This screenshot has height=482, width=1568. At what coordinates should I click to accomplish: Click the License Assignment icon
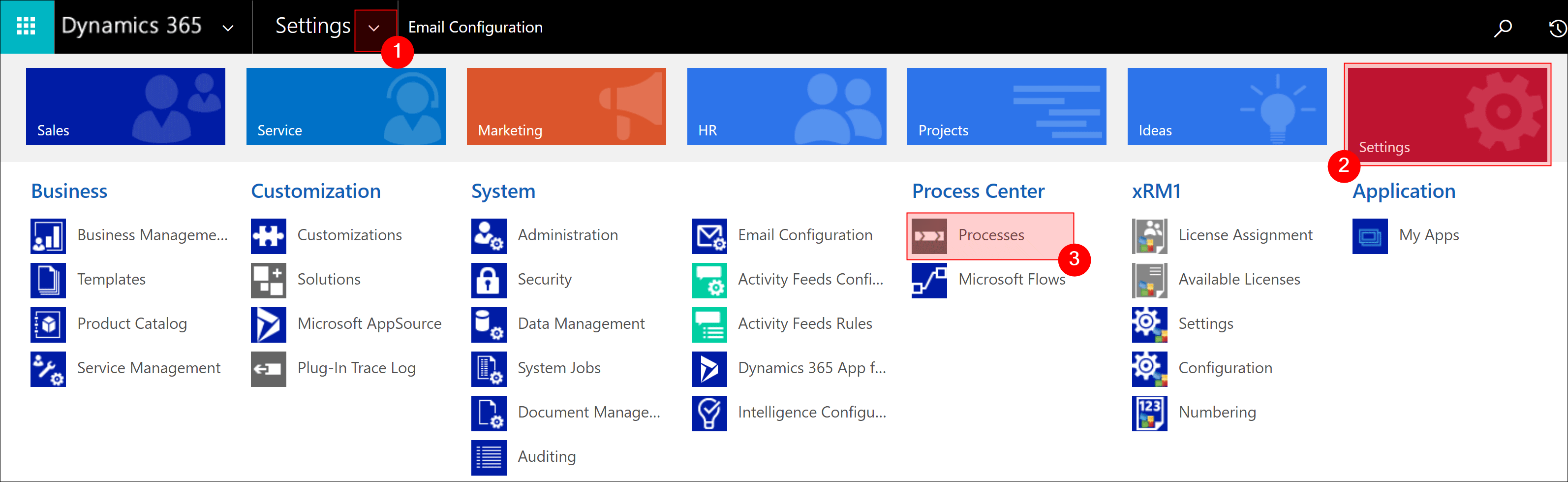tap(1150, 236)
